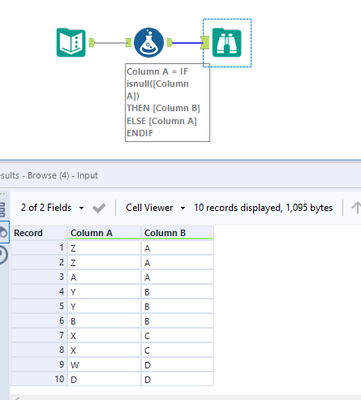Select the Browse binoculars tool
Viewport: 361px width, 400px height.
(x=227, y=43)
